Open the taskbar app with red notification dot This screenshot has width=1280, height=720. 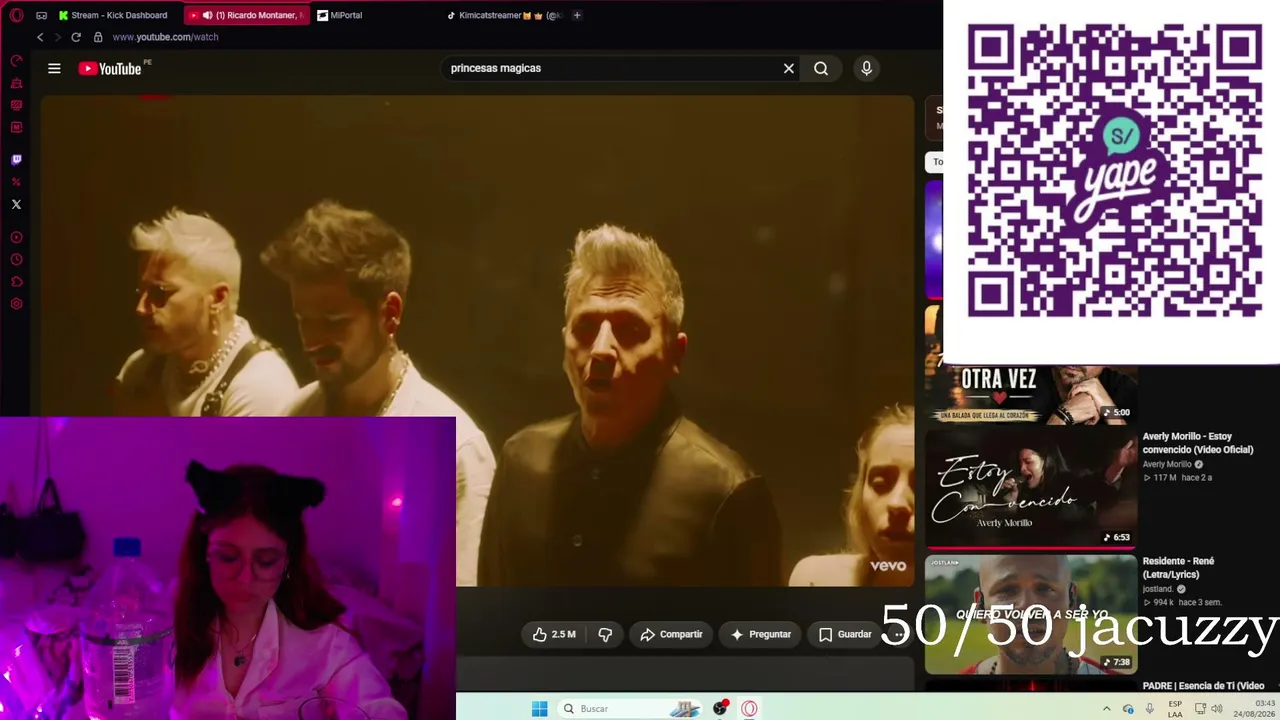click(720, 708)
